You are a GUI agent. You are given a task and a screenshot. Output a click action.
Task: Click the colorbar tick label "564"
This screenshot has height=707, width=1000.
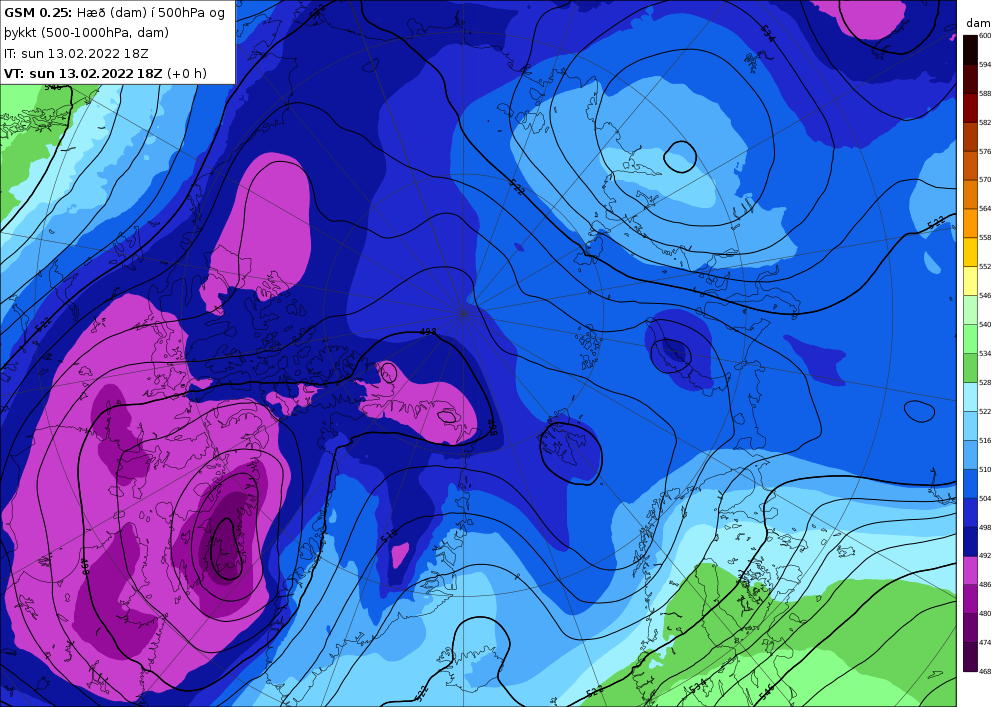pyautogui.click(x=985, y=209)
